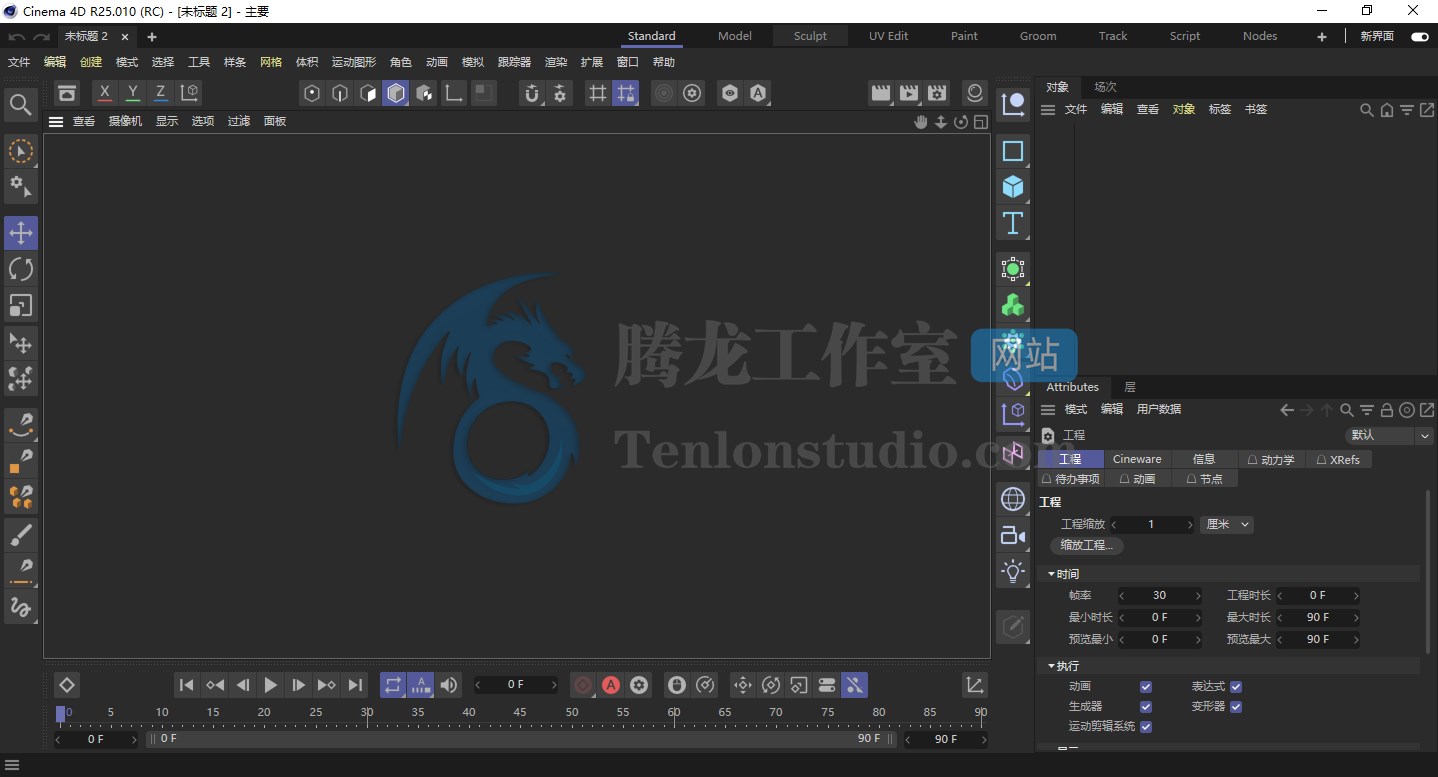Toggle timeline sound speaker icon
The image size is (1438, 777).
coord(449,685)
